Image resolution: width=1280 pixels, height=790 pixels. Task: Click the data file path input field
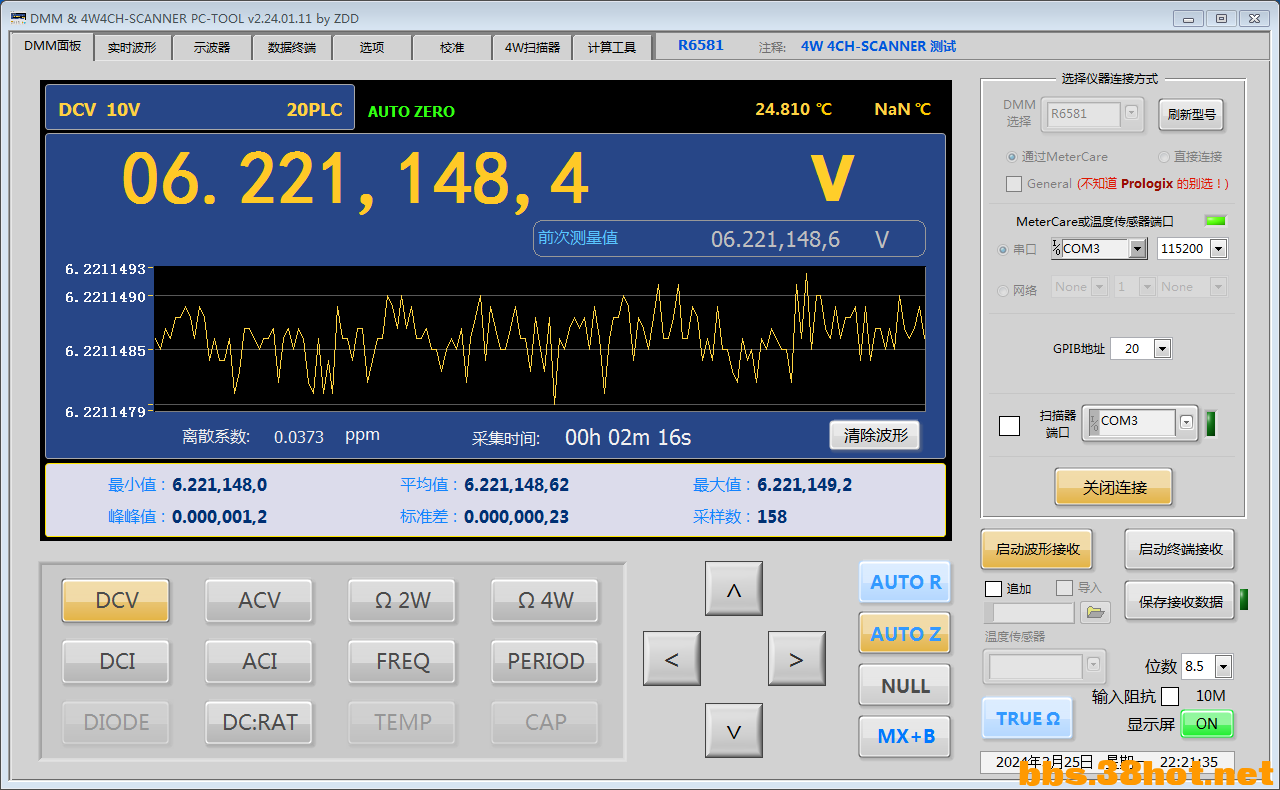pyautogui.click(x=1029, y=612)
